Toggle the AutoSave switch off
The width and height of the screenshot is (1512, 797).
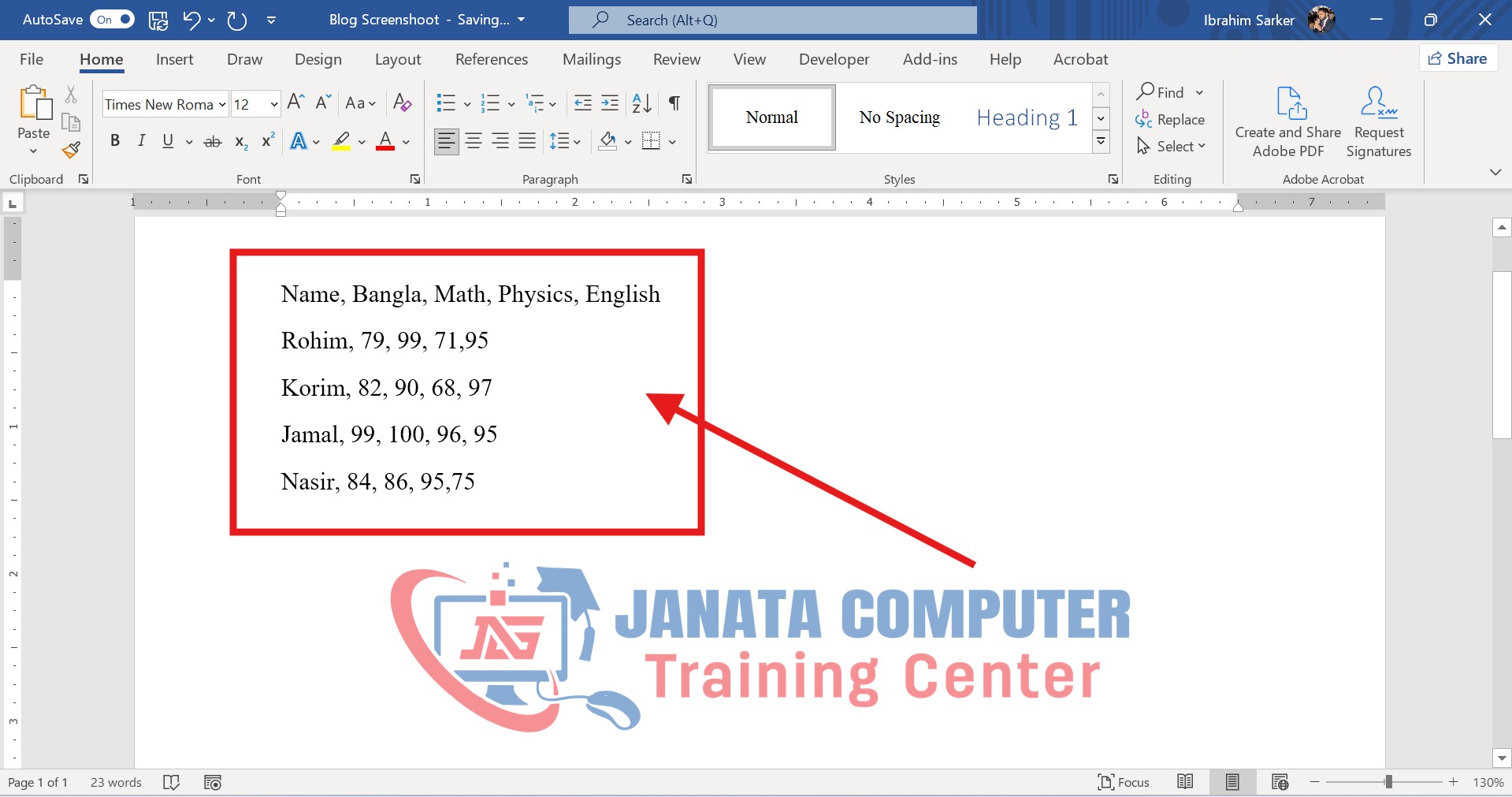(113, 20)
